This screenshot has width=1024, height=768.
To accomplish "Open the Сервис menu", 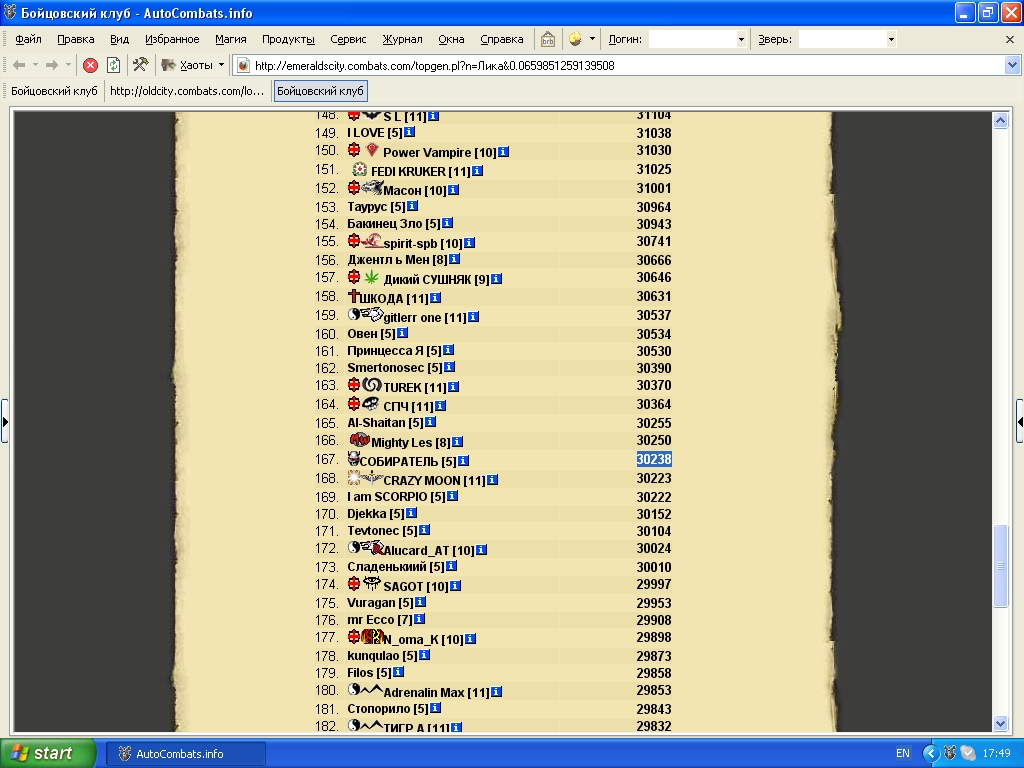I will 348,39.
